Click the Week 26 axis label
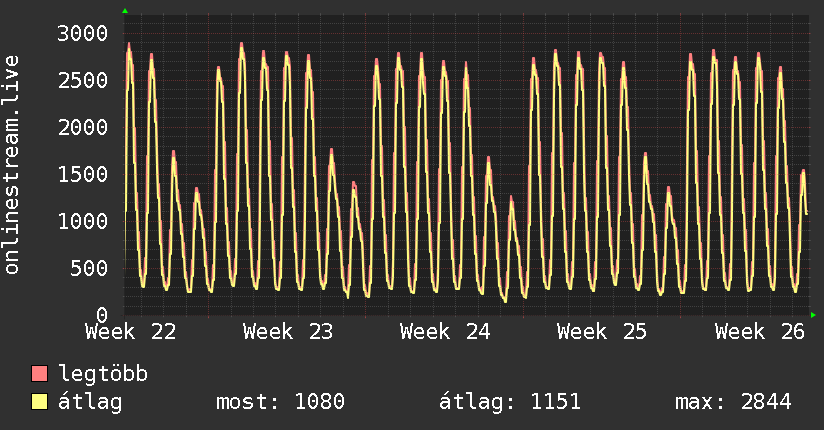The width and height of the screenshot is (824, 430). (x=760, y=332)
